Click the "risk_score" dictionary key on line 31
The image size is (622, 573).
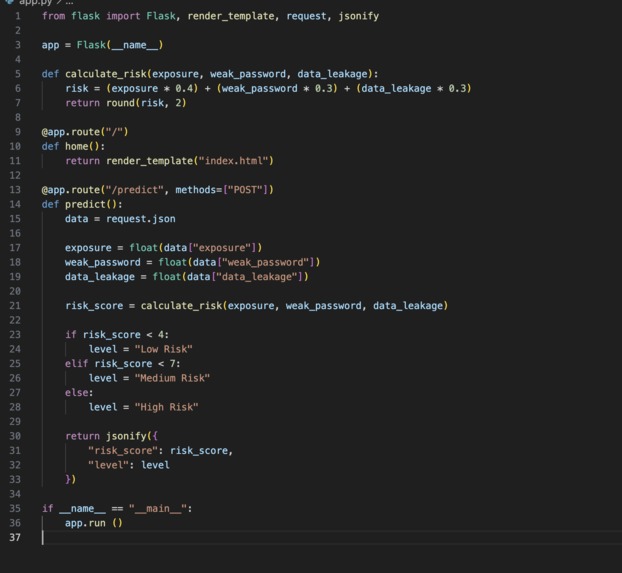click(123, 451)
